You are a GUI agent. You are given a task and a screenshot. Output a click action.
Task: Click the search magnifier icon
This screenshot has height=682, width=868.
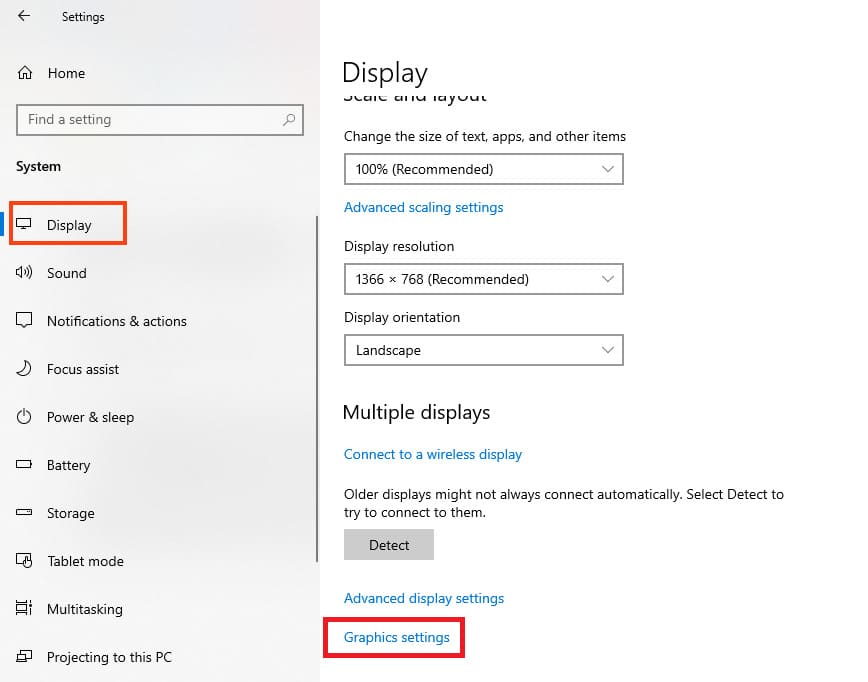click(x=289, y=120)
